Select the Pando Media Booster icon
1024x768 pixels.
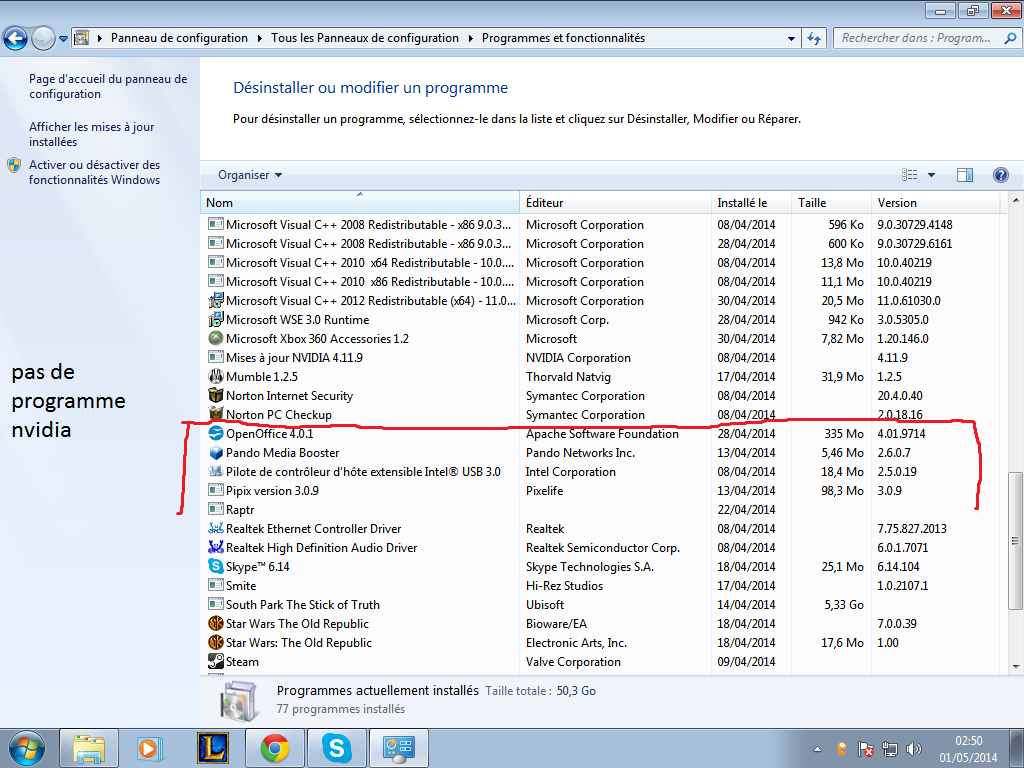tap(216, 452)
